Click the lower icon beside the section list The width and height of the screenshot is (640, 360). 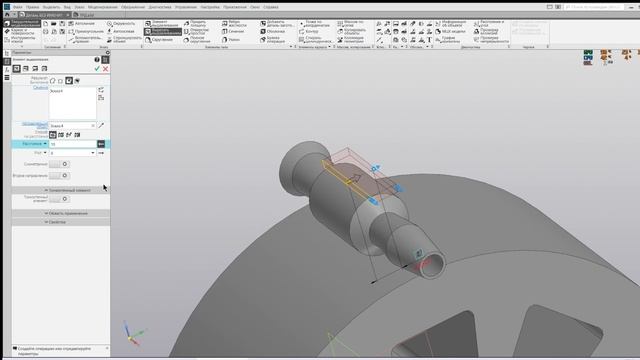click(x=101, y=98)
